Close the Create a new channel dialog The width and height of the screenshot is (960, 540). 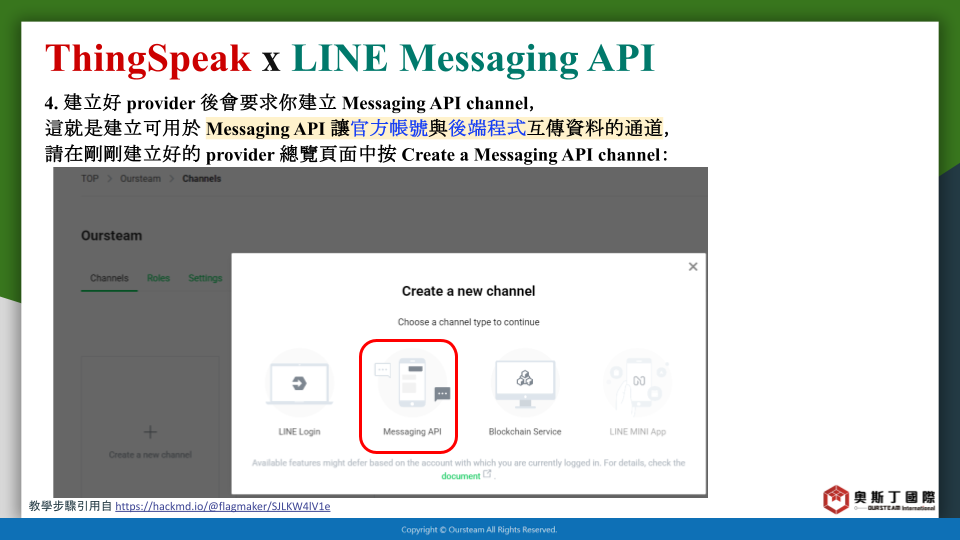tap(692, 266)
